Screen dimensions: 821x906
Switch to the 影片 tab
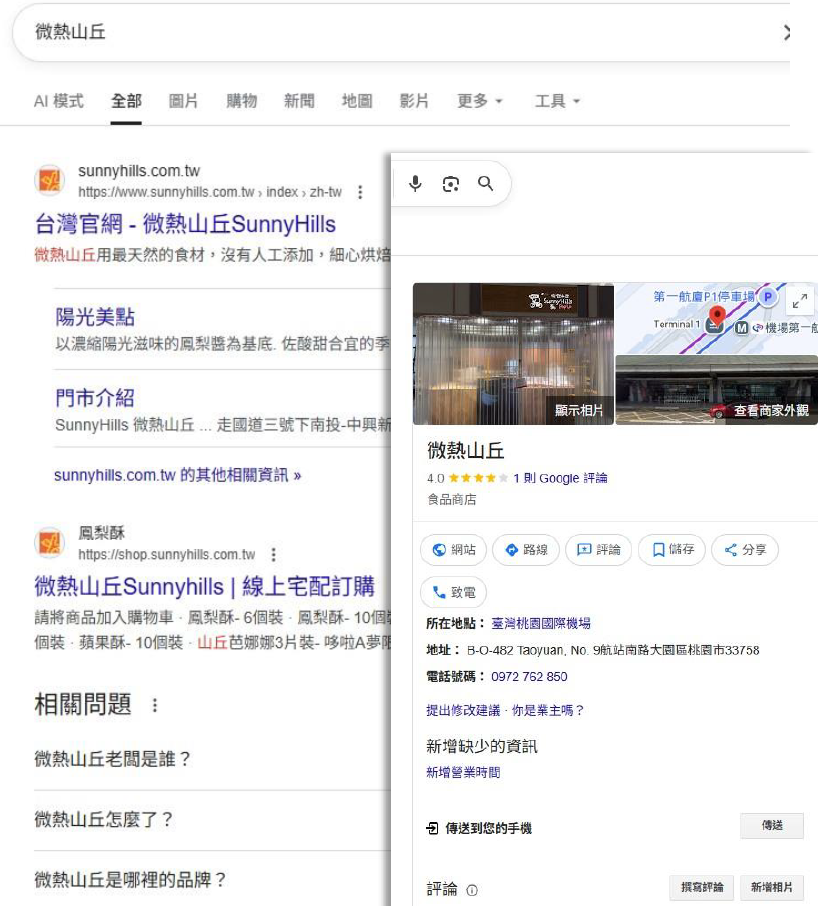[414, 101]
